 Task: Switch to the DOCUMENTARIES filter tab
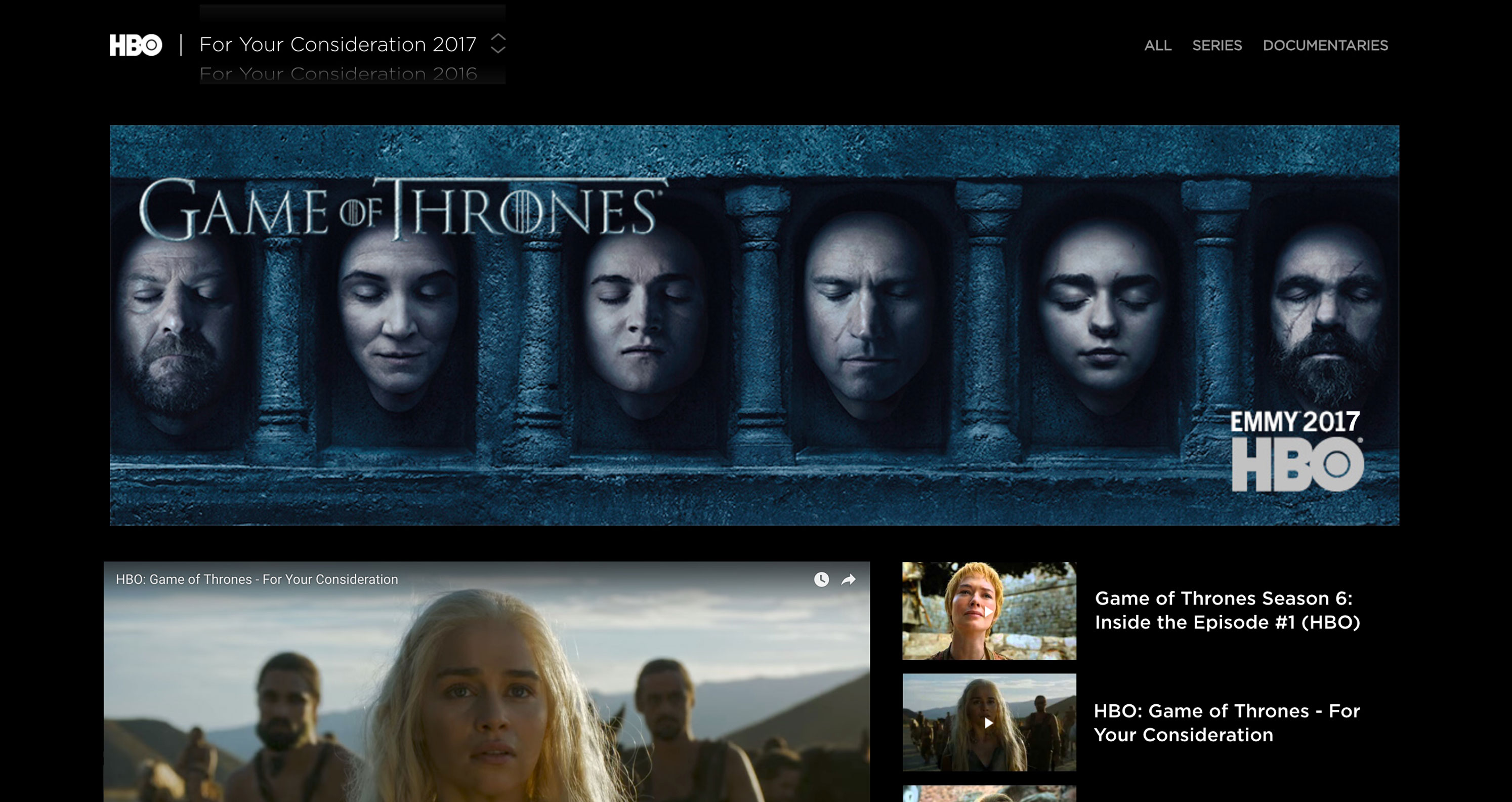pos(1325,45)
